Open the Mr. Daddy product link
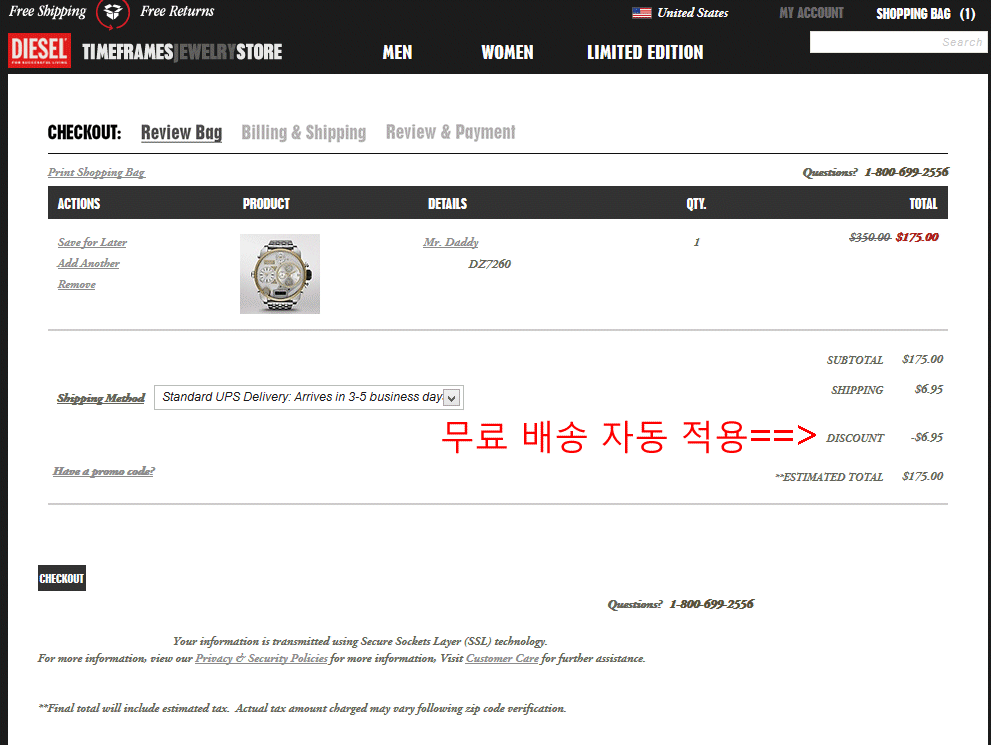The height and width of the screenshot is (745, 991). 451,243
